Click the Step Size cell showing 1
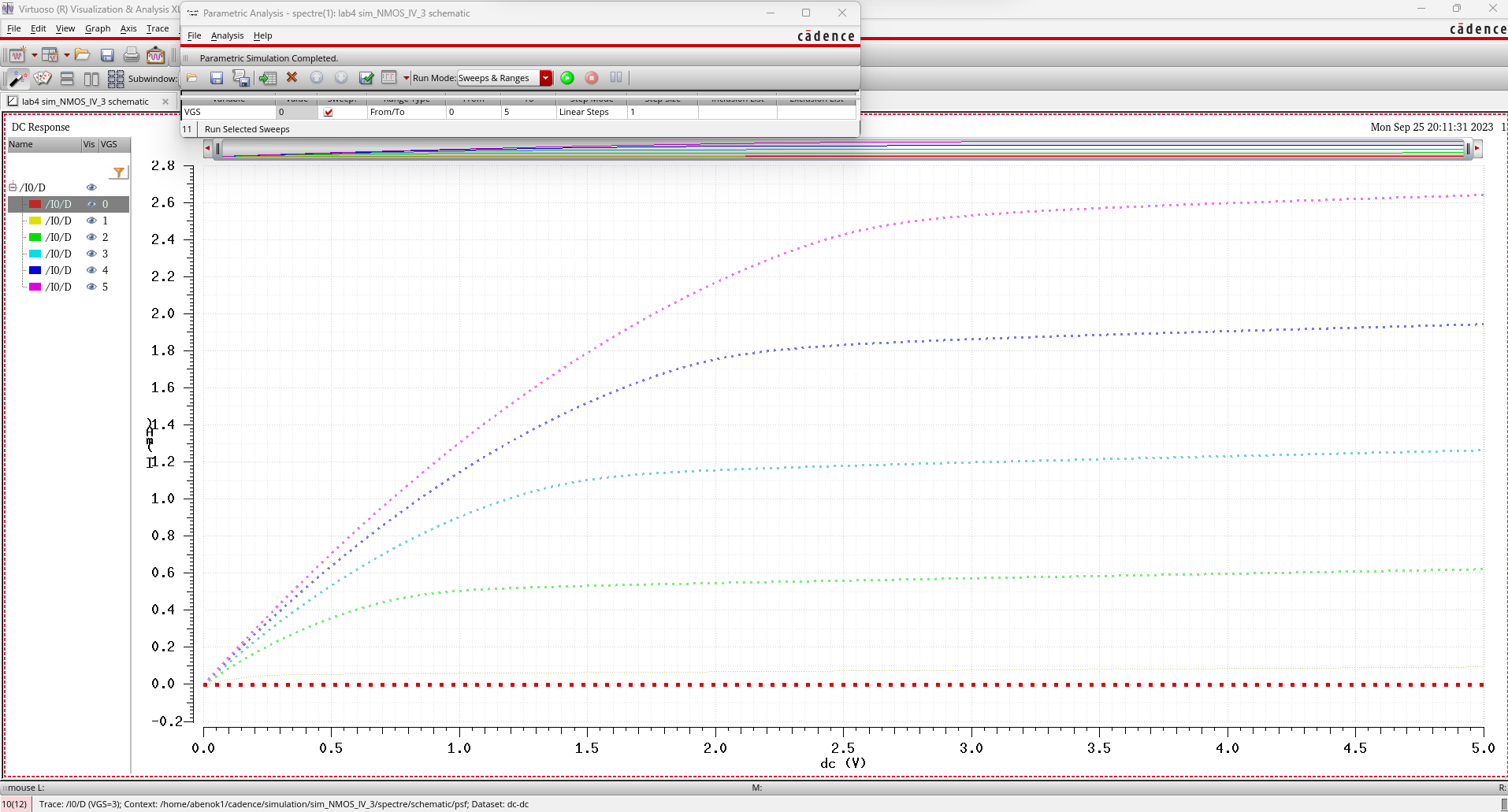The height and width of the screenshot is (812, 1508). click(x=663, y=113)
